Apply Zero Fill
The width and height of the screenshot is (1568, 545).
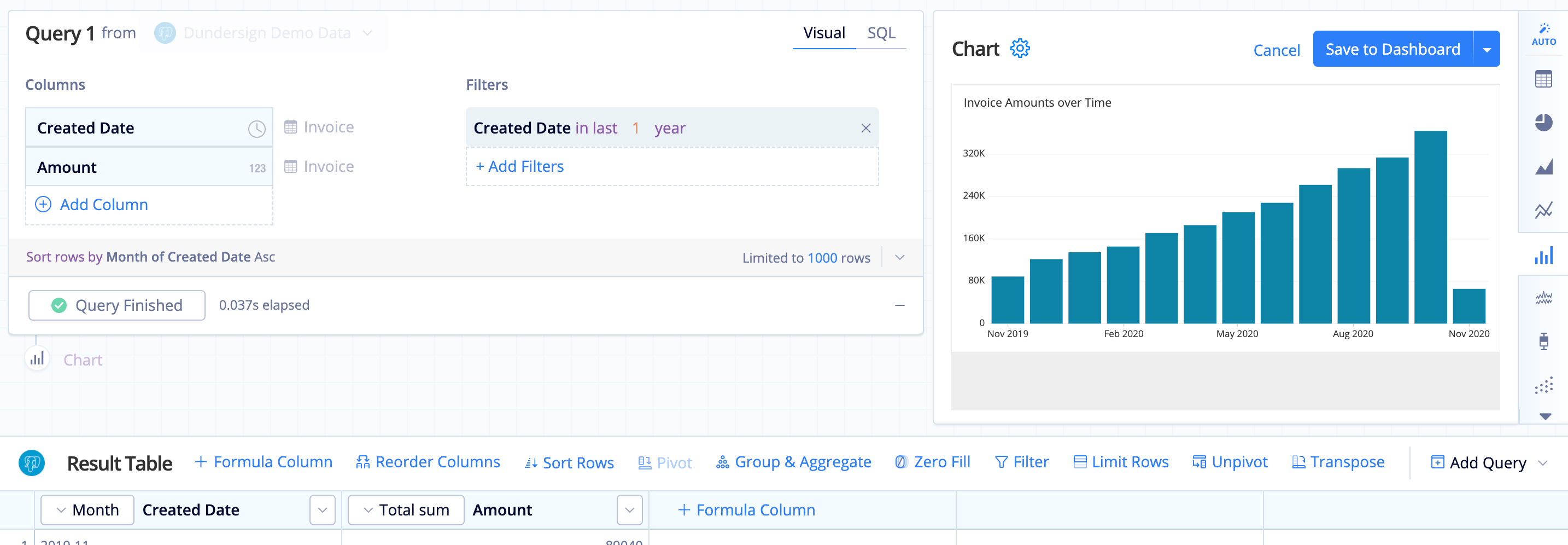(x=933, y=462)
